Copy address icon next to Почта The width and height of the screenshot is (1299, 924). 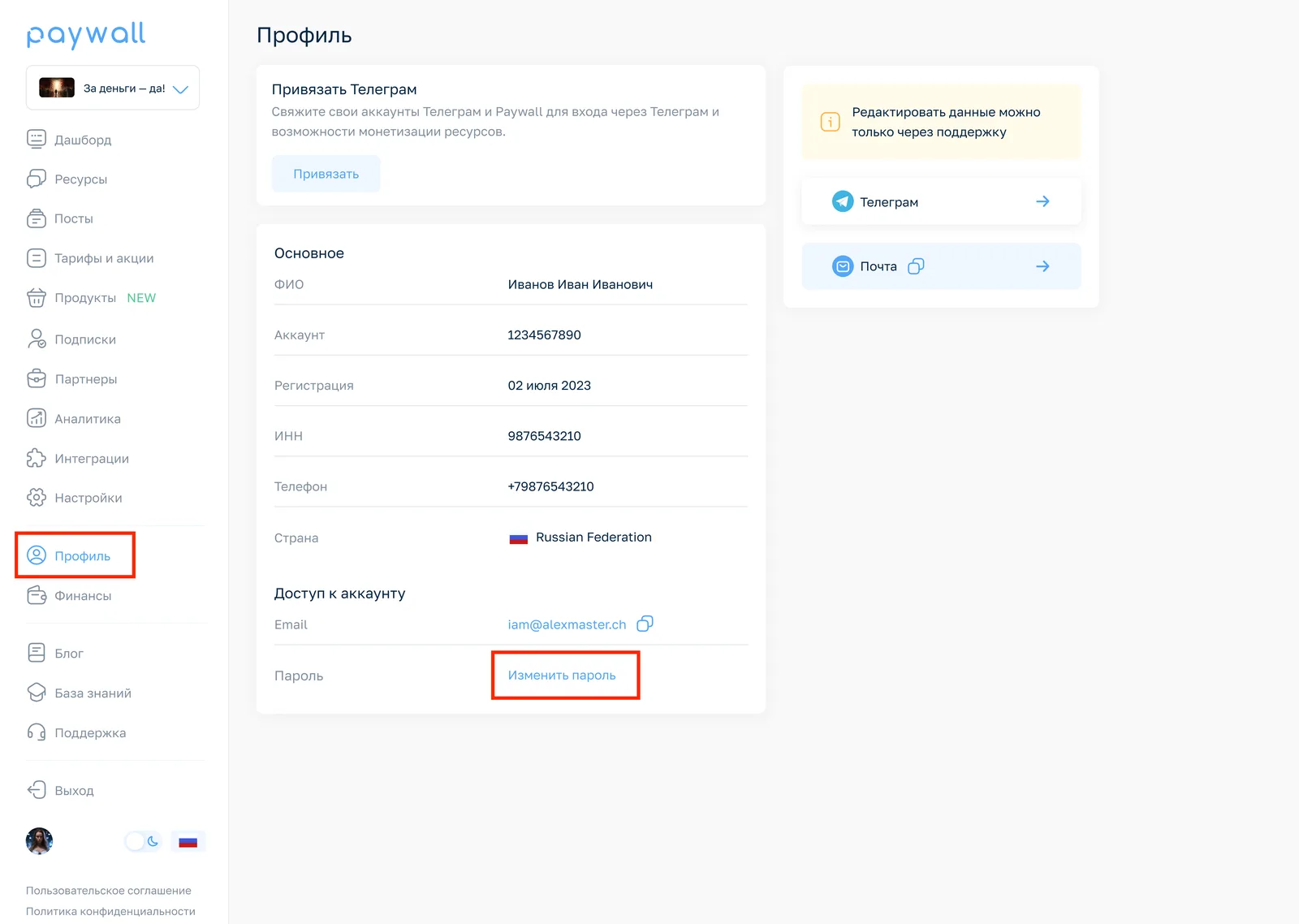(x=916, y=266)
